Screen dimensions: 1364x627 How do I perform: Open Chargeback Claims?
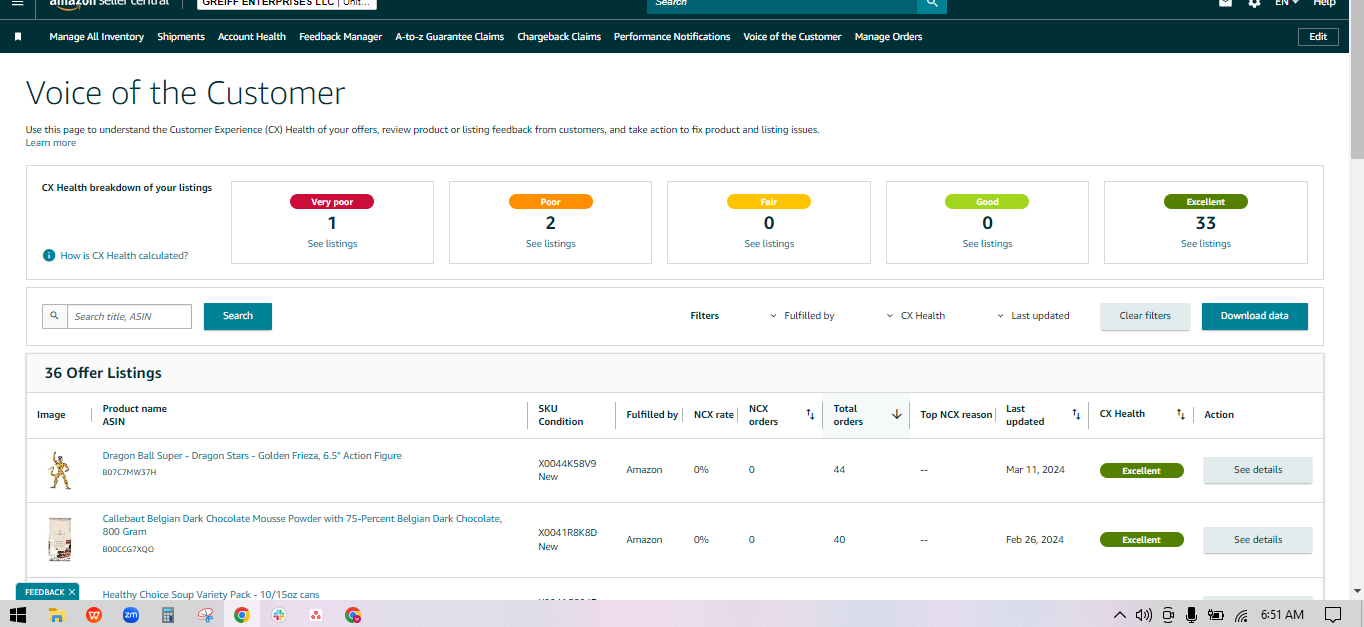(x=559, y=37)
